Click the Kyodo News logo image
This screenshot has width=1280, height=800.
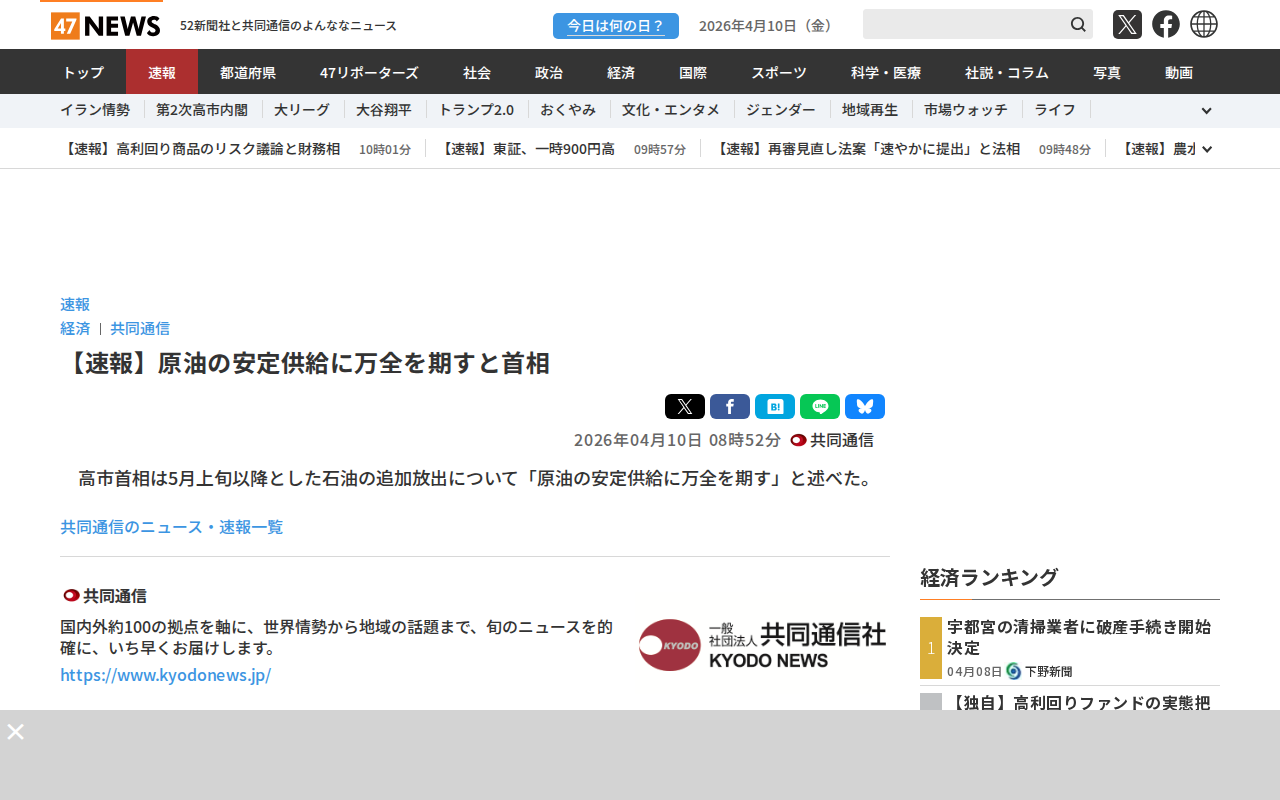[x=762, y=645]
